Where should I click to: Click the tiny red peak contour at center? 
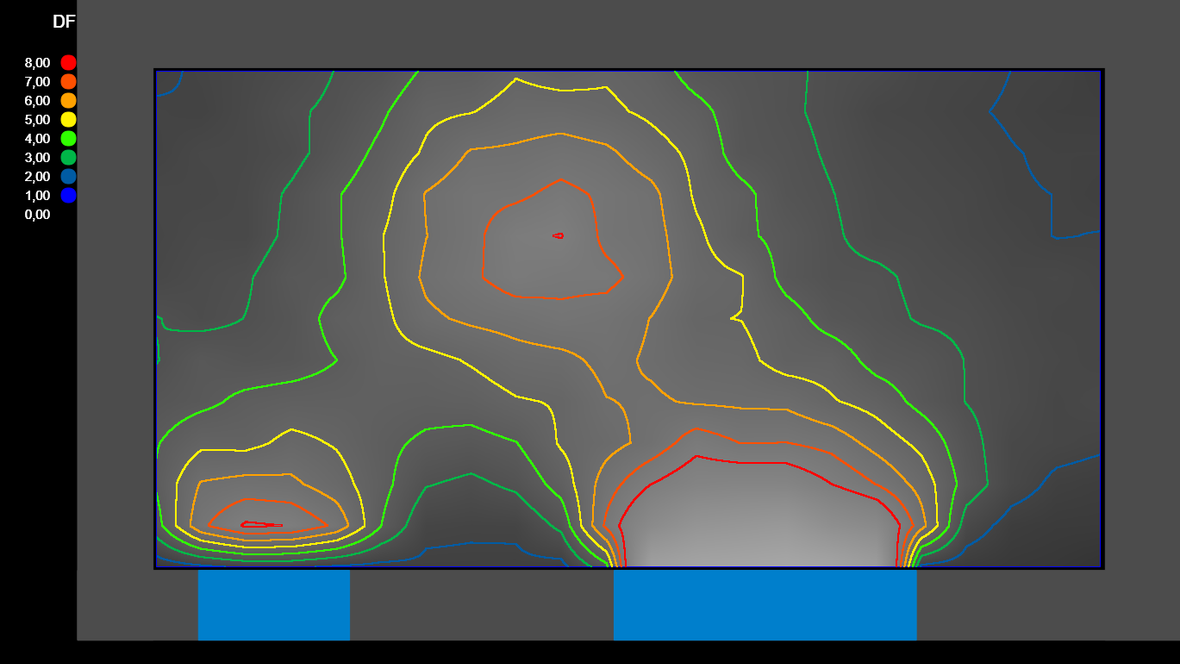coord(558,236)
